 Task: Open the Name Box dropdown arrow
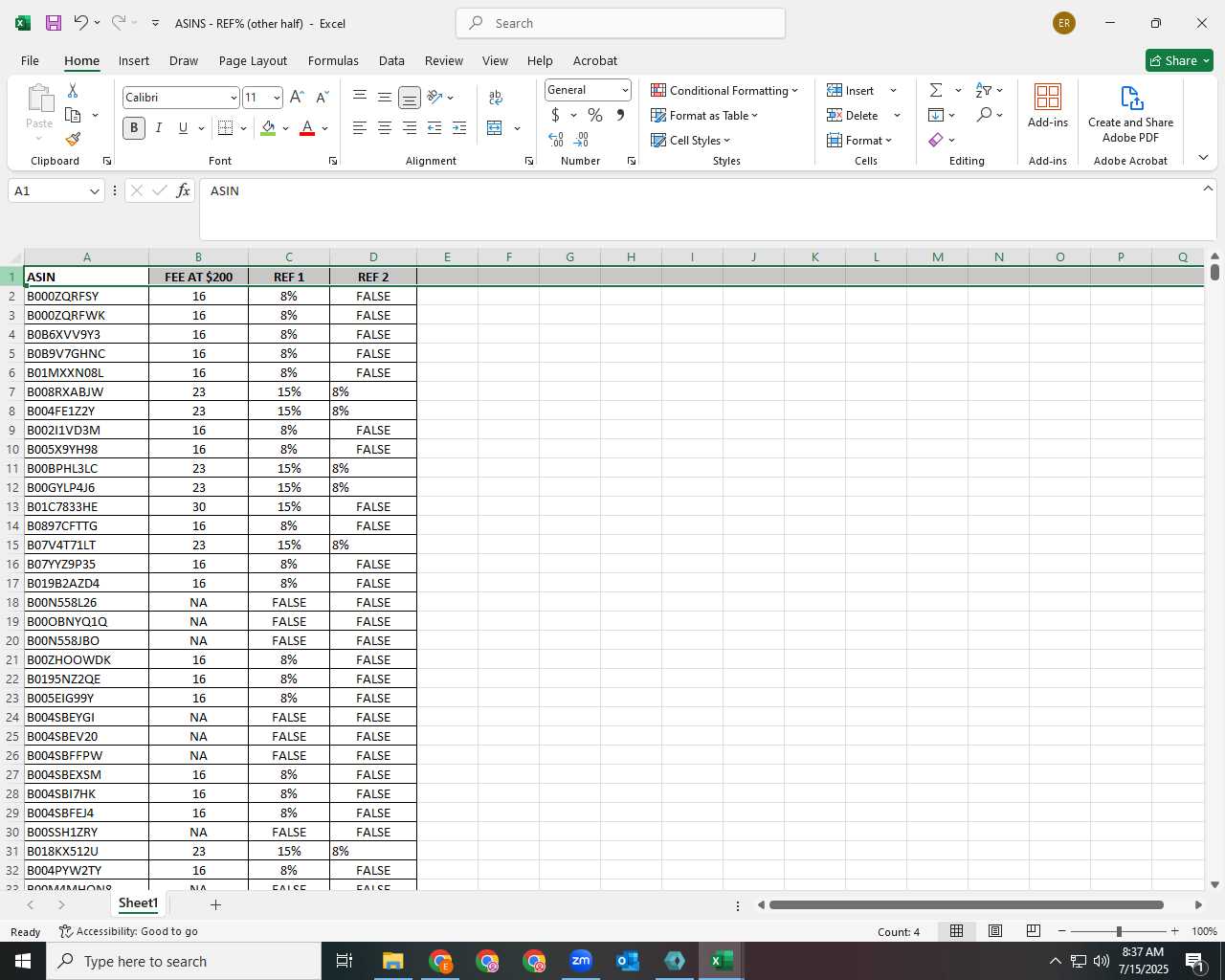click(95, 191)
